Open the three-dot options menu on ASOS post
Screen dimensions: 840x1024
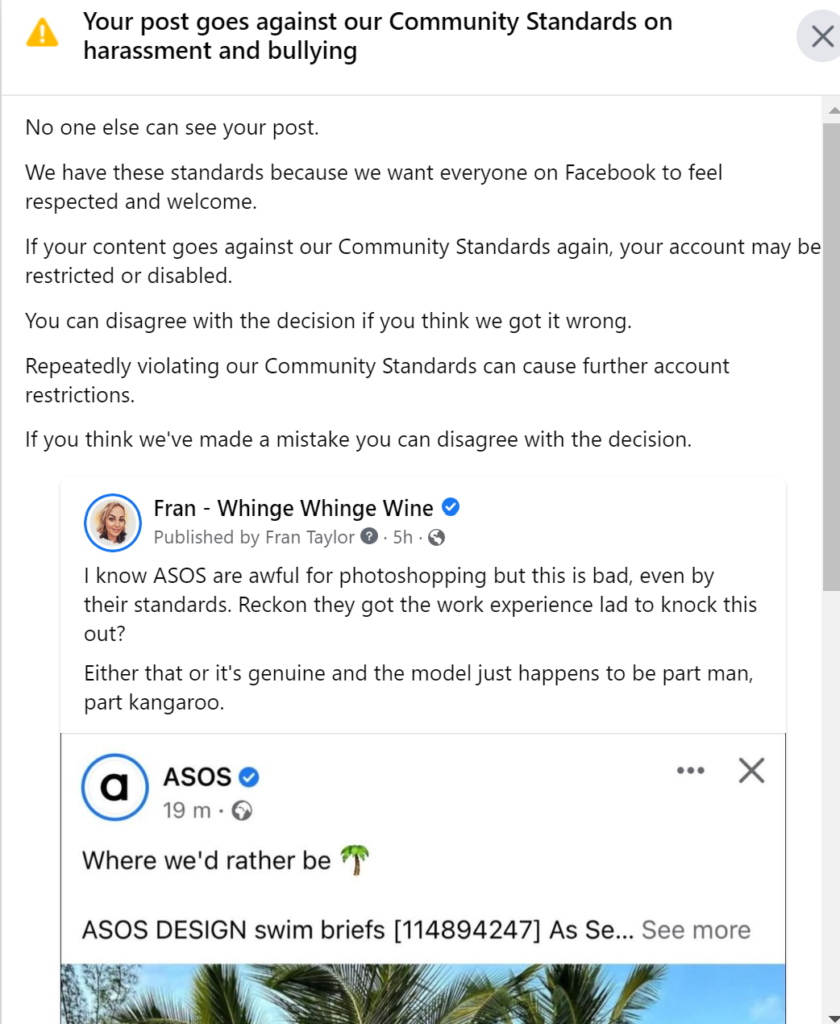point(690,771)
